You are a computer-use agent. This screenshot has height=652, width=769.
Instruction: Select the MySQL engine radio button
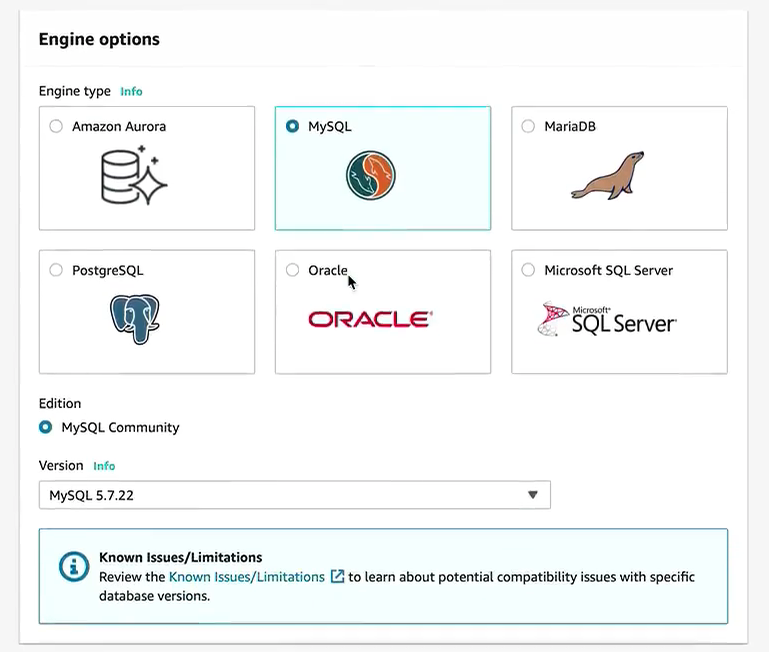point(292,127)
